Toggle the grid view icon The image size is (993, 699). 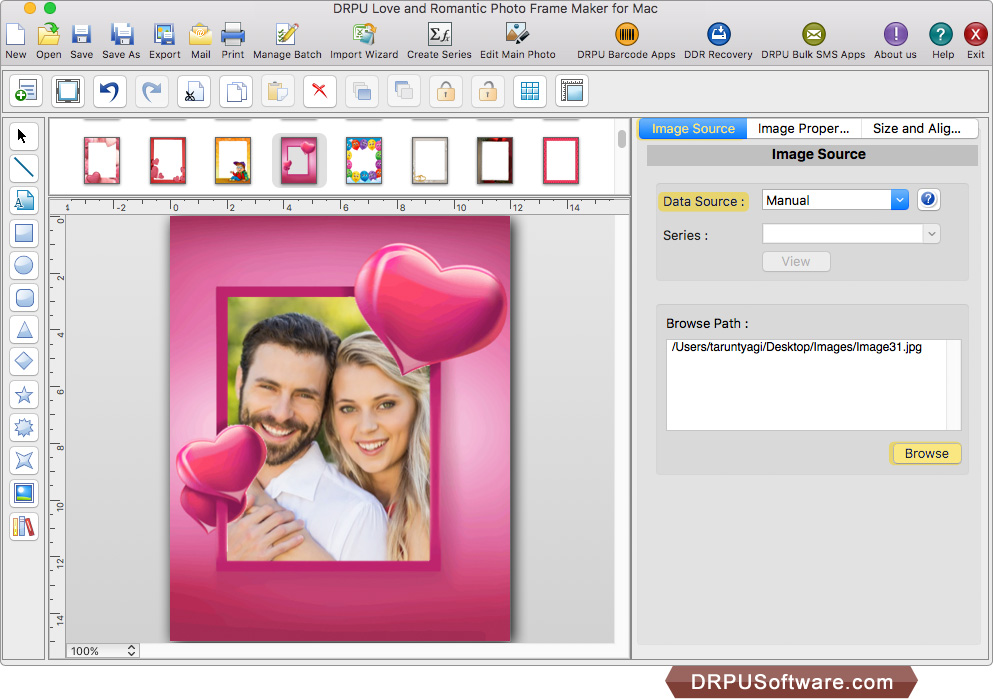click(x=529, y=92)
